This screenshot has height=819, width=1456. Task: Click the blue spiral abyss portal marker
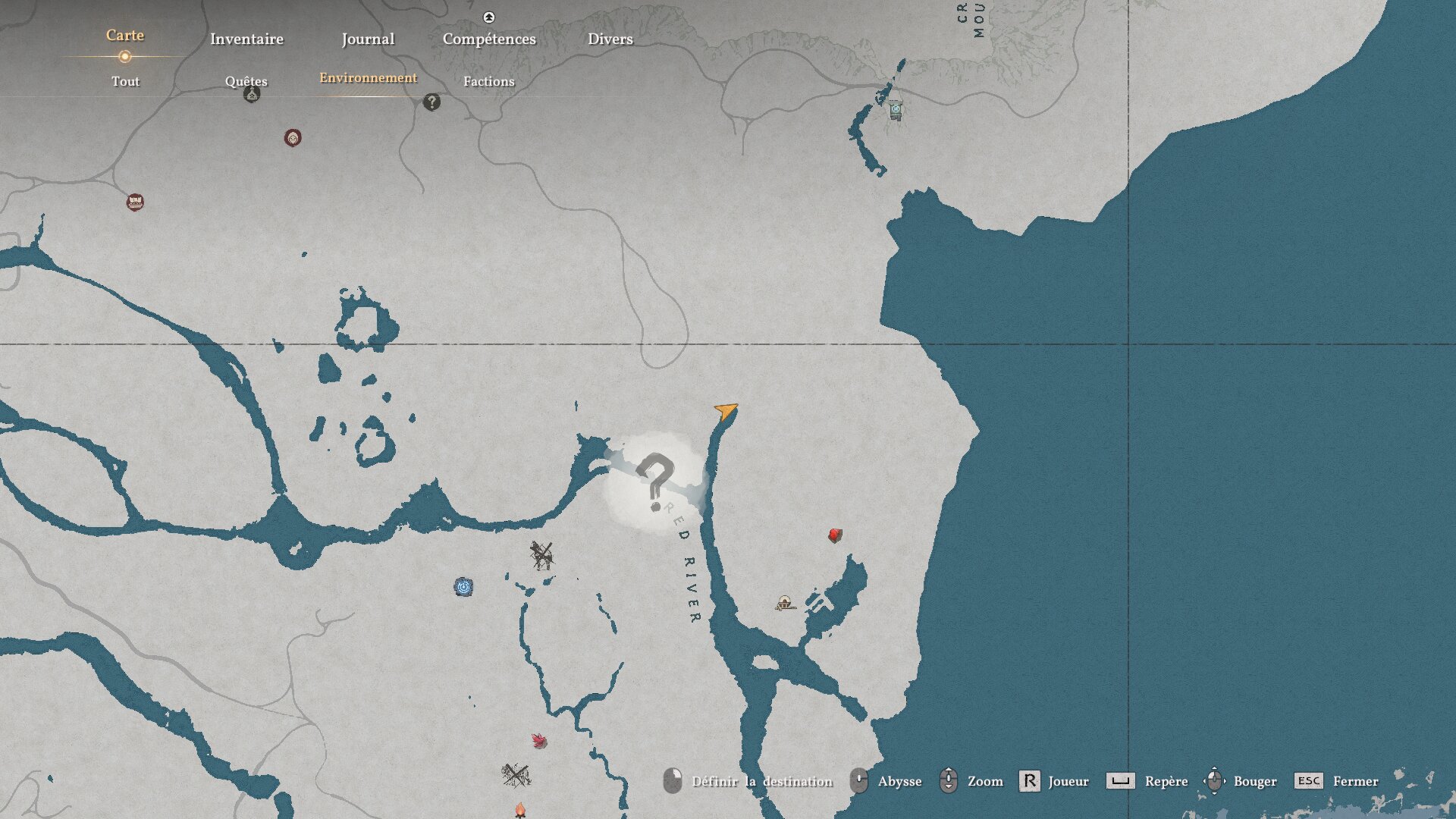[x=463, y=586]
